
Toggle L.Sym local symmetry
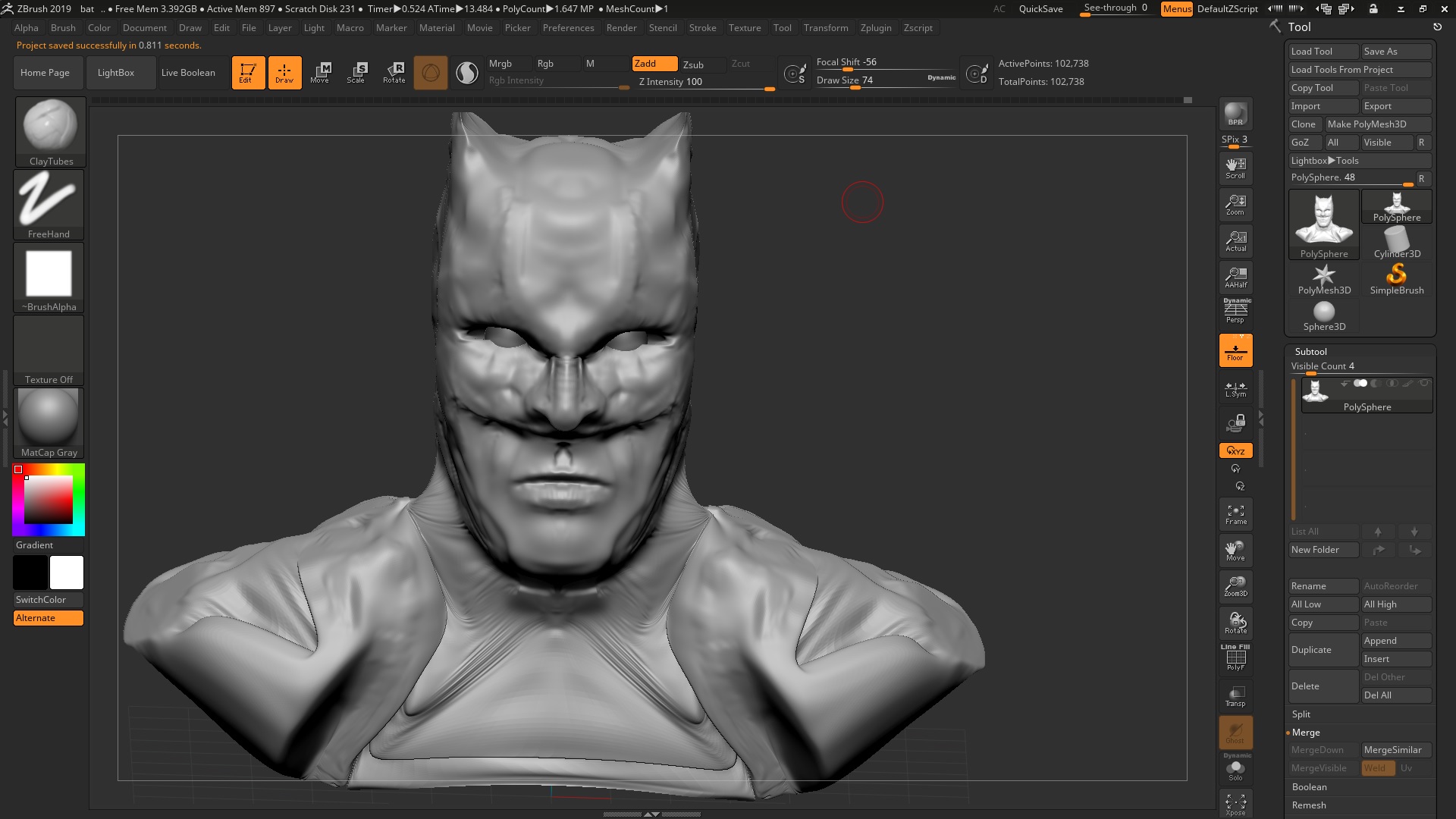click(x=1235, y=390)
